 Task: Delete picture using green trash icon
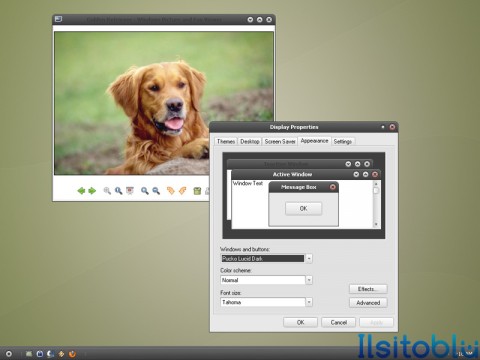[197, 191]
